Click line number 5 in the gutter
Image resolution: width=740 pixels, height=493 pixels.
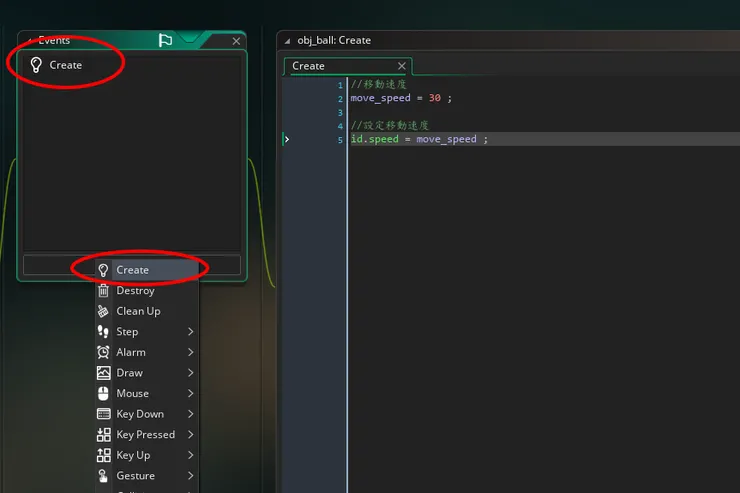340,140
